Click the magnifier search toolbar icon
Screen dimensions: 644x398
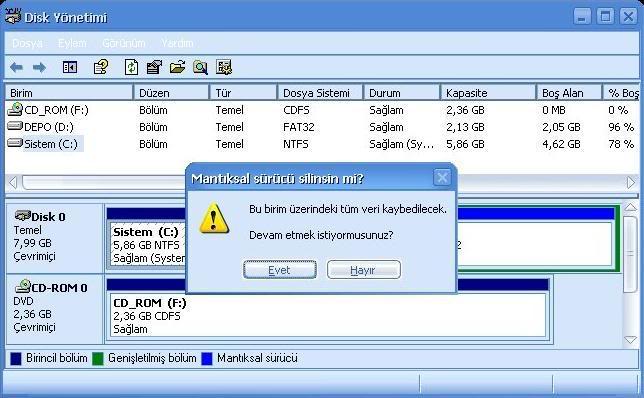[x=200, y=67]
